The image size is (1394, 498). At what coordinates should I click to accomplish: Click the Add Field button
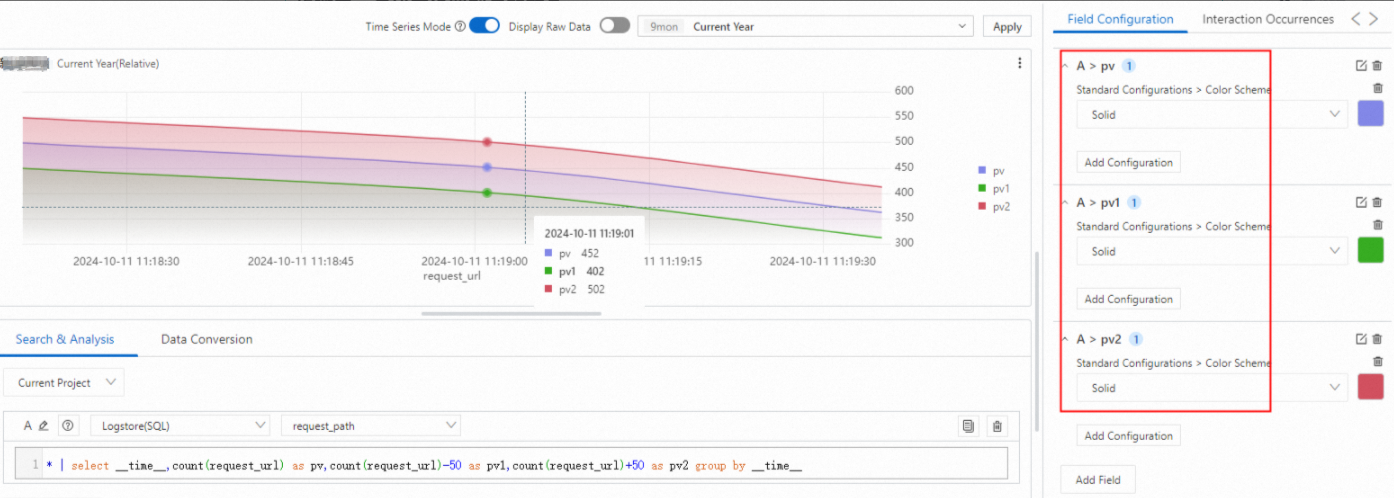[x=1097, y=480]
